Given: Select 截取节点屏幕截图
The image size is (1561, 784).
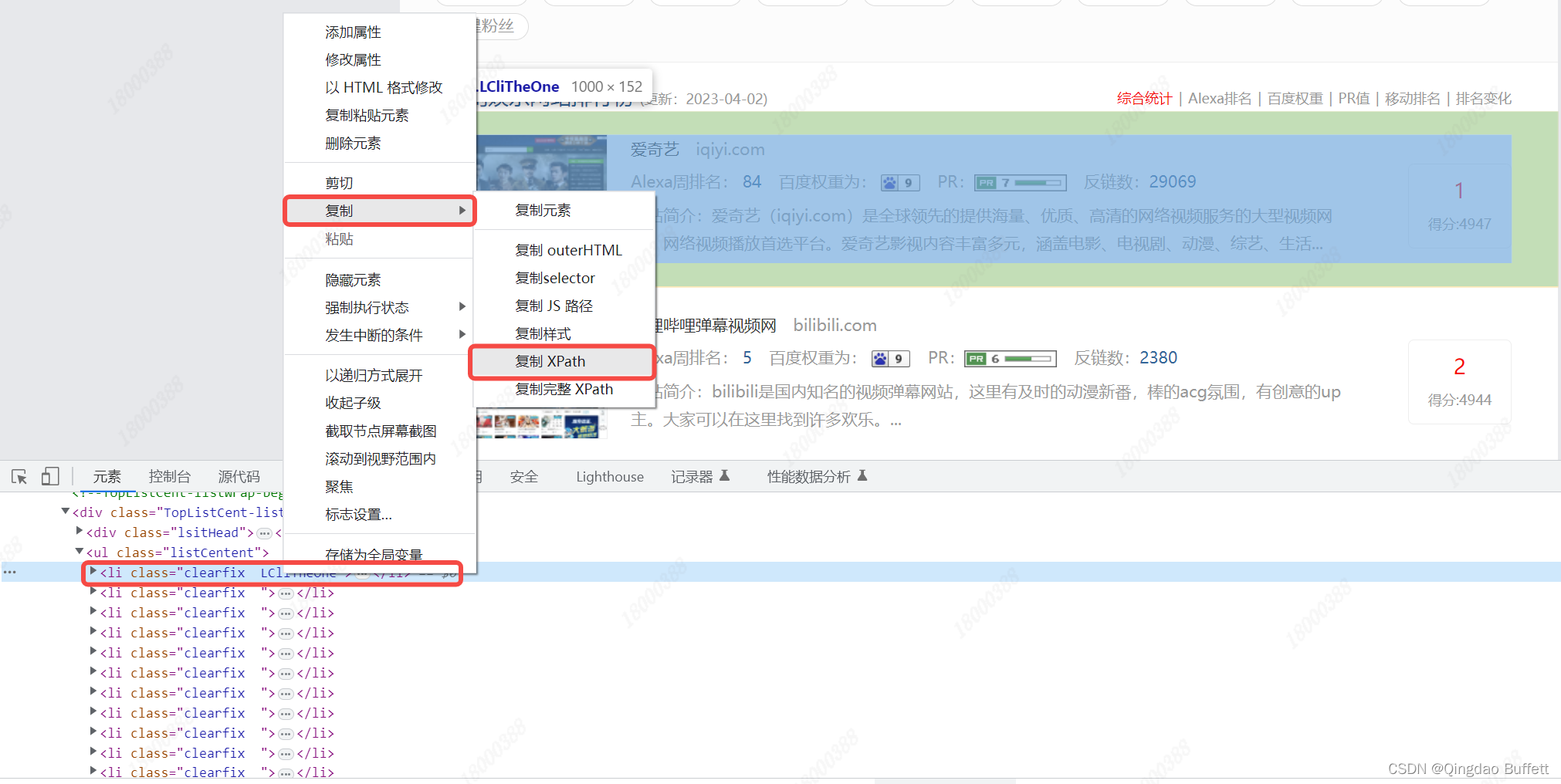Looking at the screenshot, I should click(380, 431).
